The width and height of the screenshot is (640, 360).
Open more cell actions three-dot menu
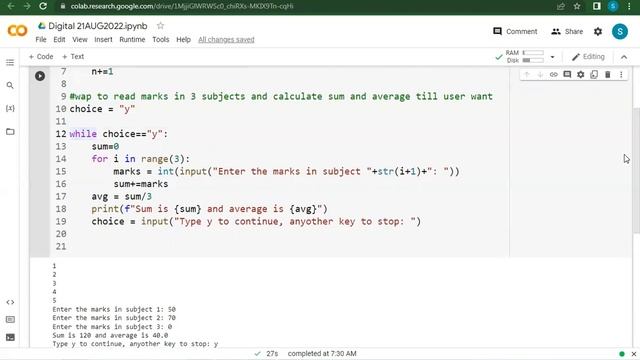(621, 75)
